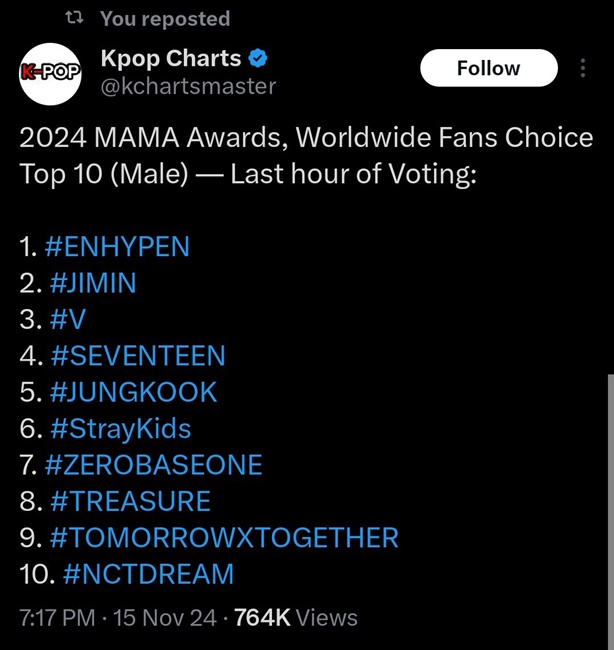Image resolution: width=614 pixels, height=650 pixels.
Task: Open the #JIMIN hashtag
Action: [92, 283]
